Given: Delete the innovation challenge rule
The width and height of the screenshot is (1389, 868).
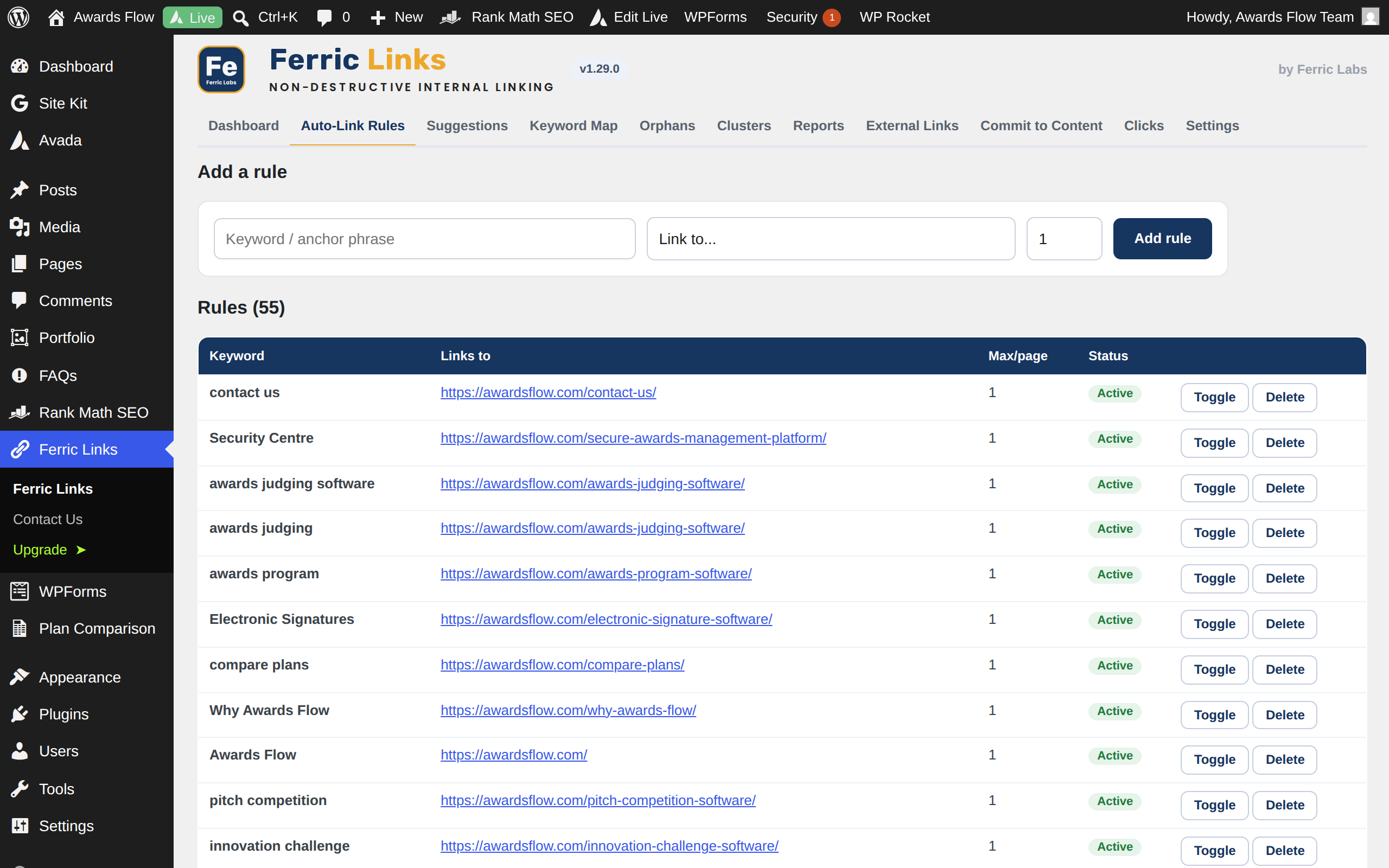Looking at the screenshot, I should [1284, 851].
